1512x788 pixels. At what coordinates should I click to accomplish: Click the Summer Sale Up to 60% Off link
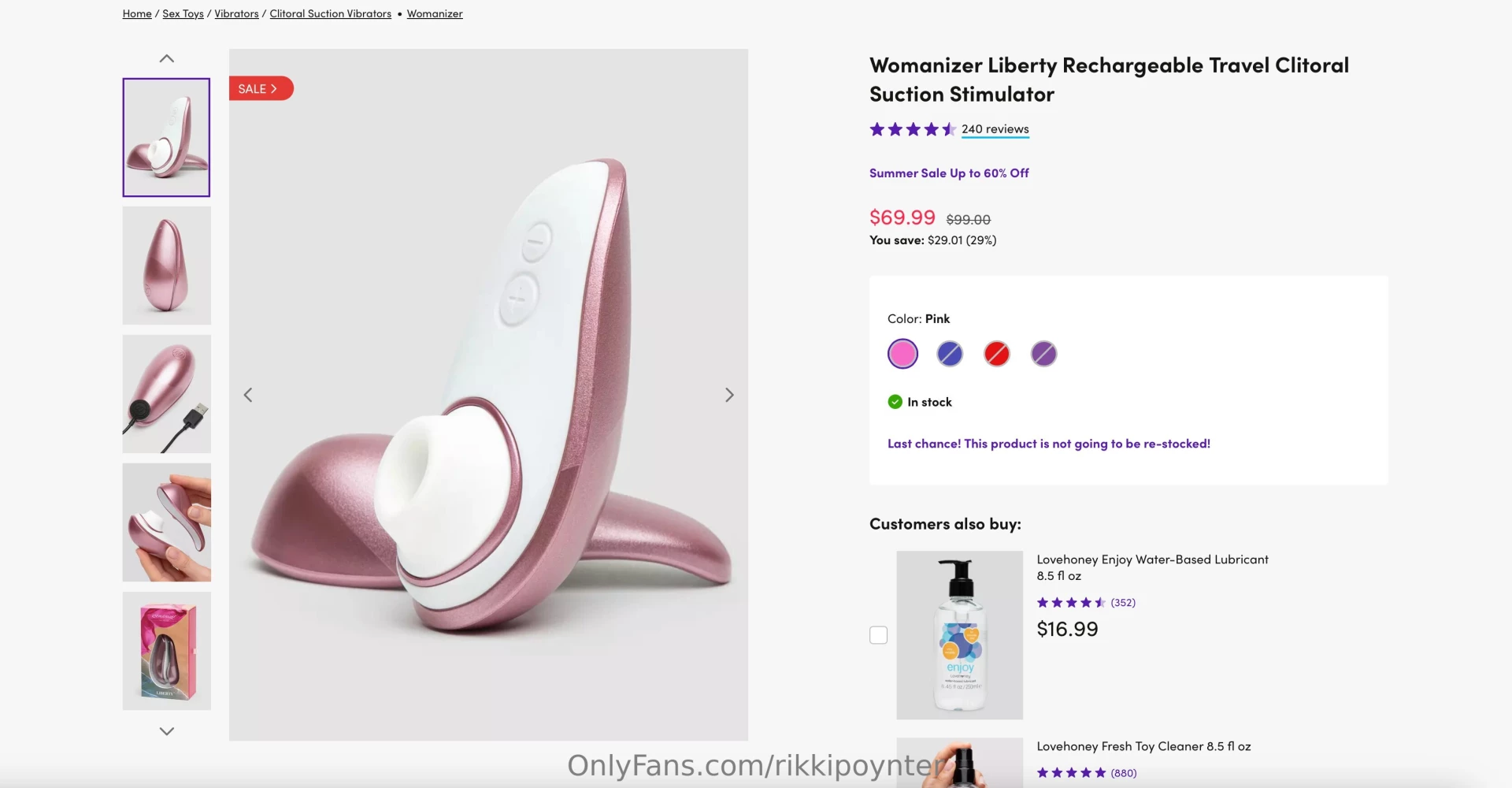pos(948,173)
